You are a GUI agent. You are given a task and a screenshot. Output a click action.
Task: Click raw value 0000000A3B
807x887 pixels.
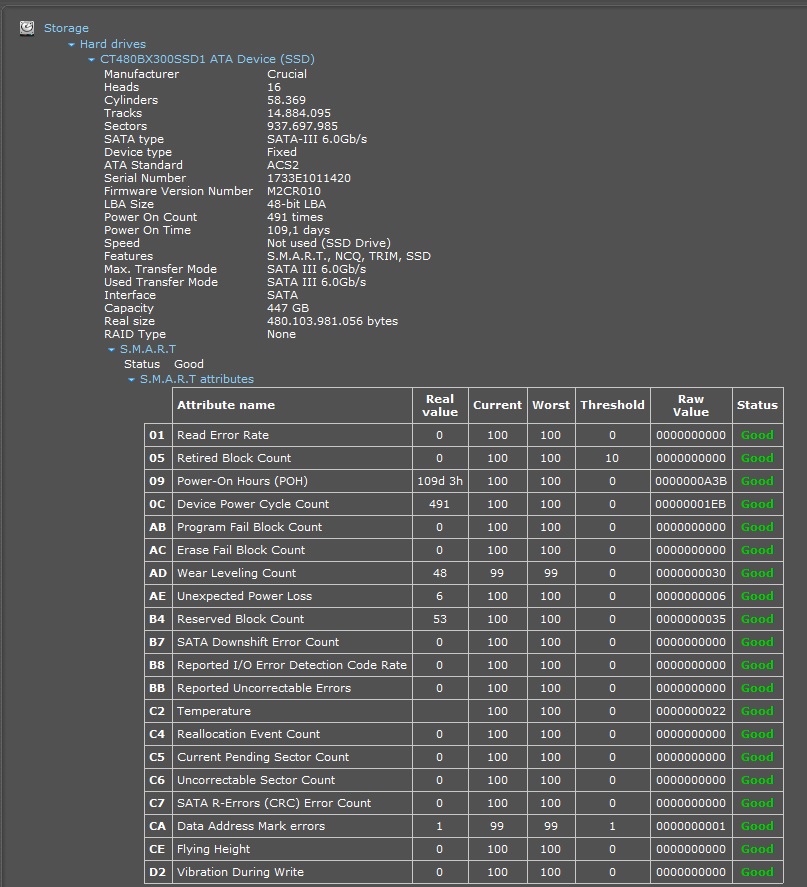691,481
